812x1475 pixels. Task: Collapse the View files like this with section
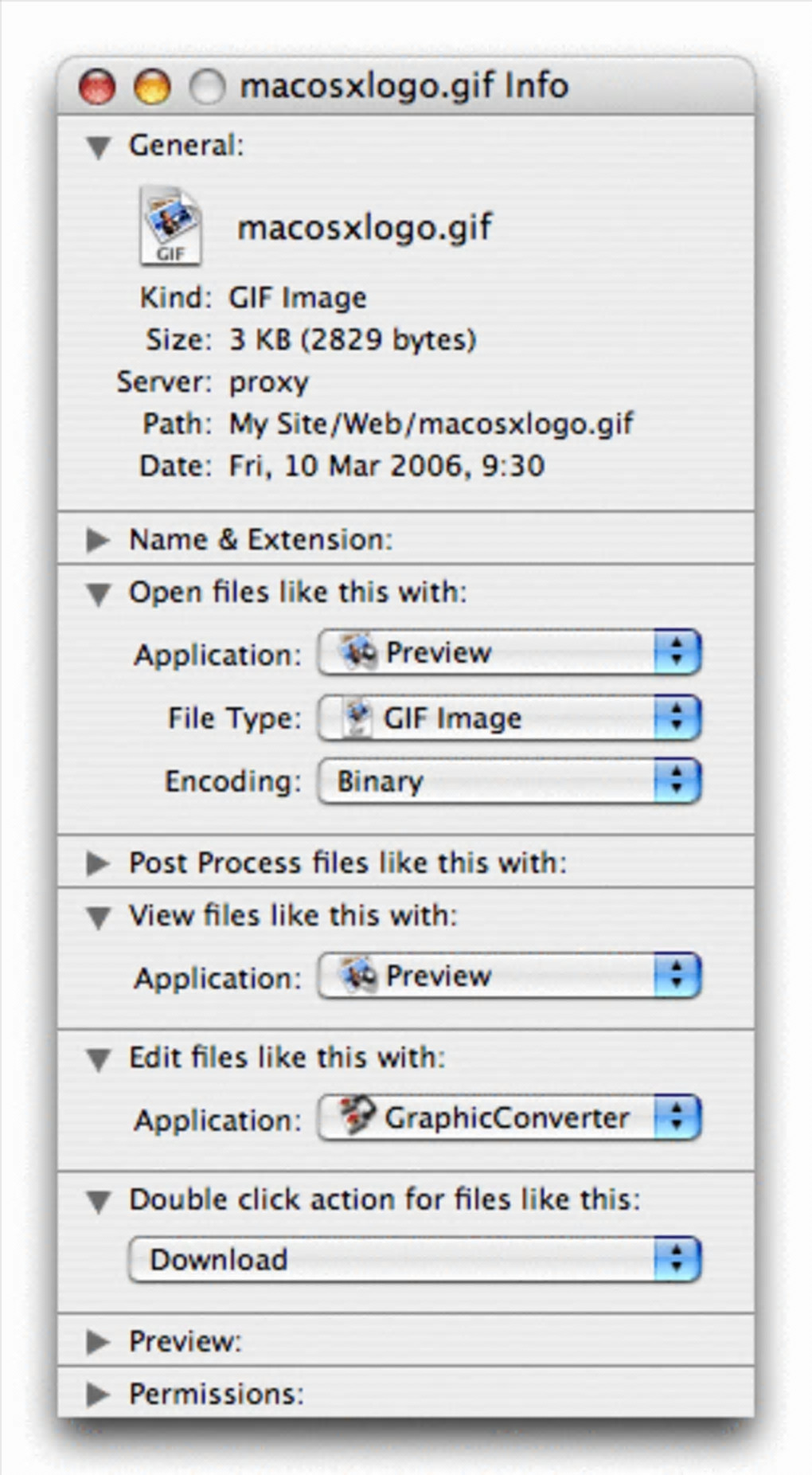pos(99,917)
